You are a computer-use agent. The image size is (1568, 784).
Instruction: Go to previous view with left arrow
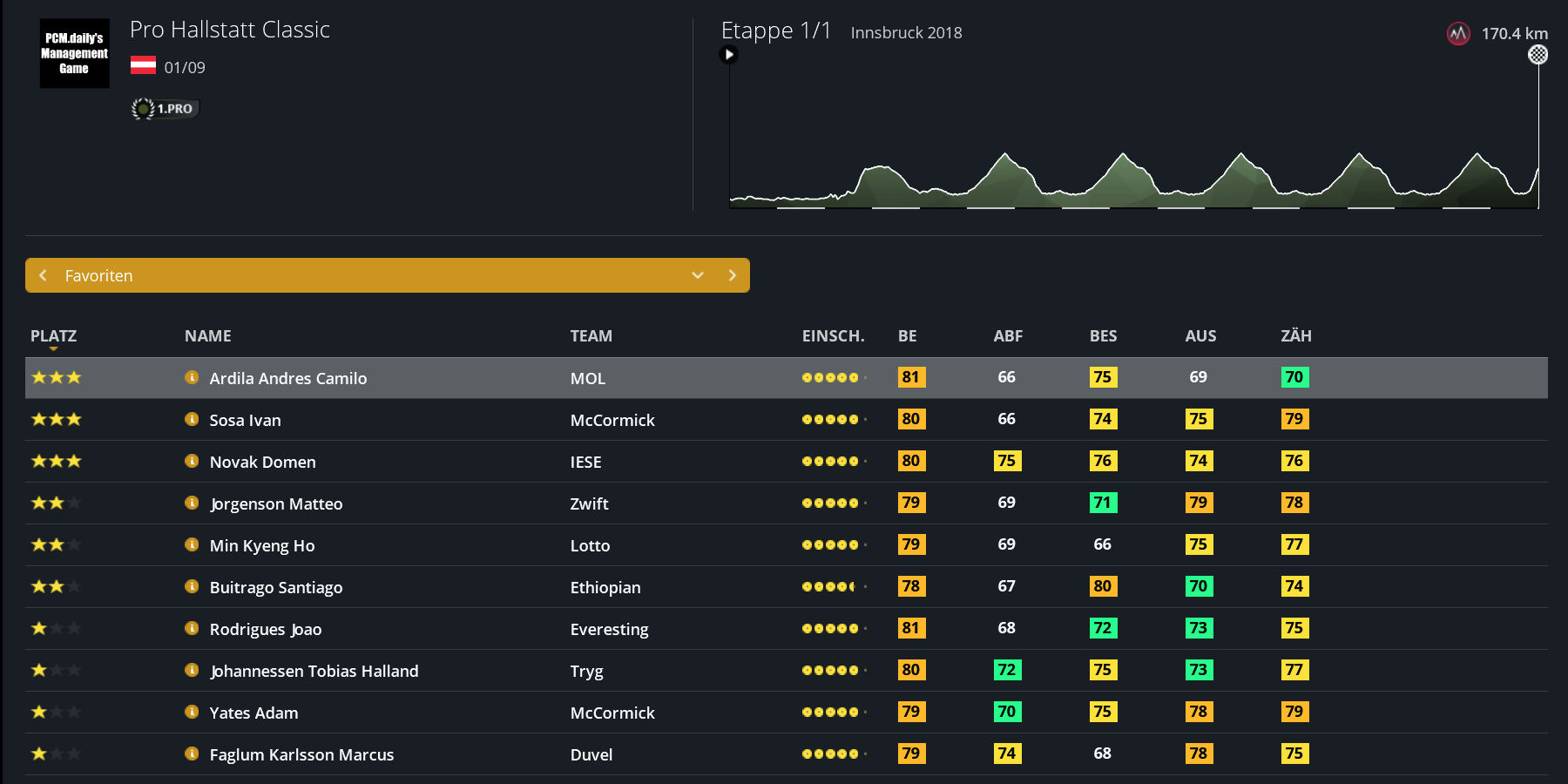(43, 275)
